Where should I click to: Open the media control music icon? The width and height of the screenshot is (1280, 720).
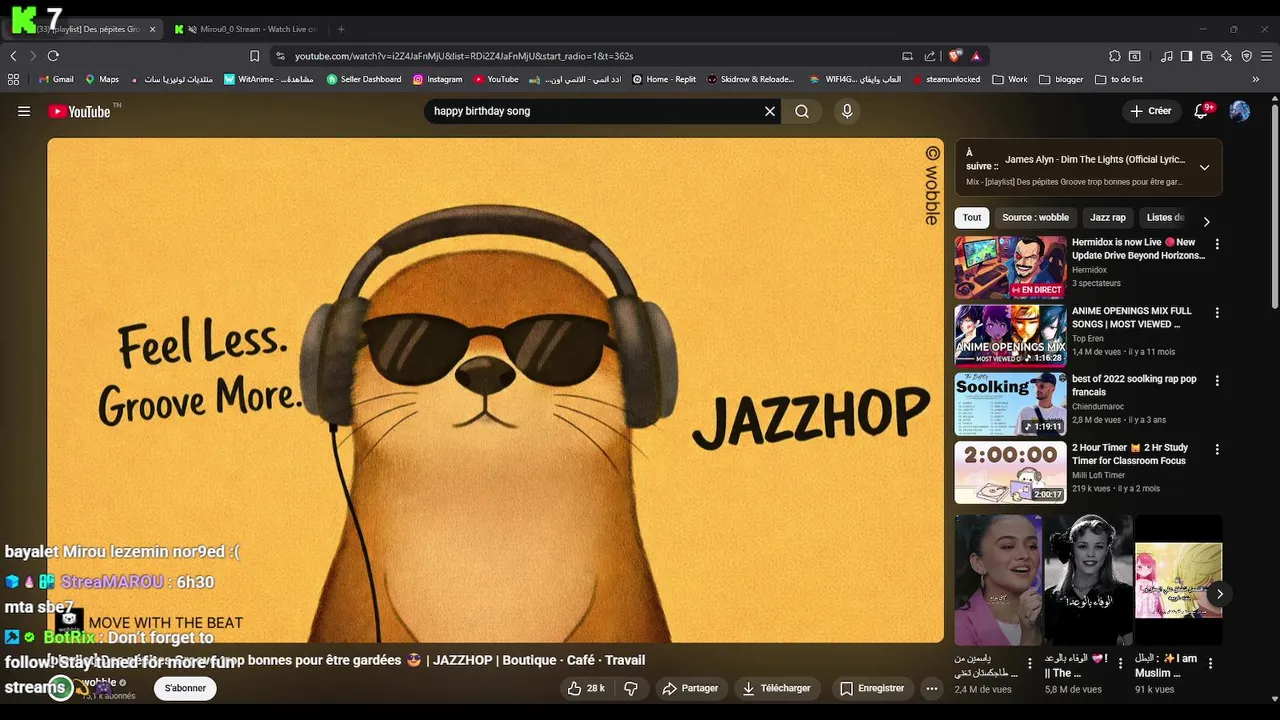click(x=1166, y=56)
